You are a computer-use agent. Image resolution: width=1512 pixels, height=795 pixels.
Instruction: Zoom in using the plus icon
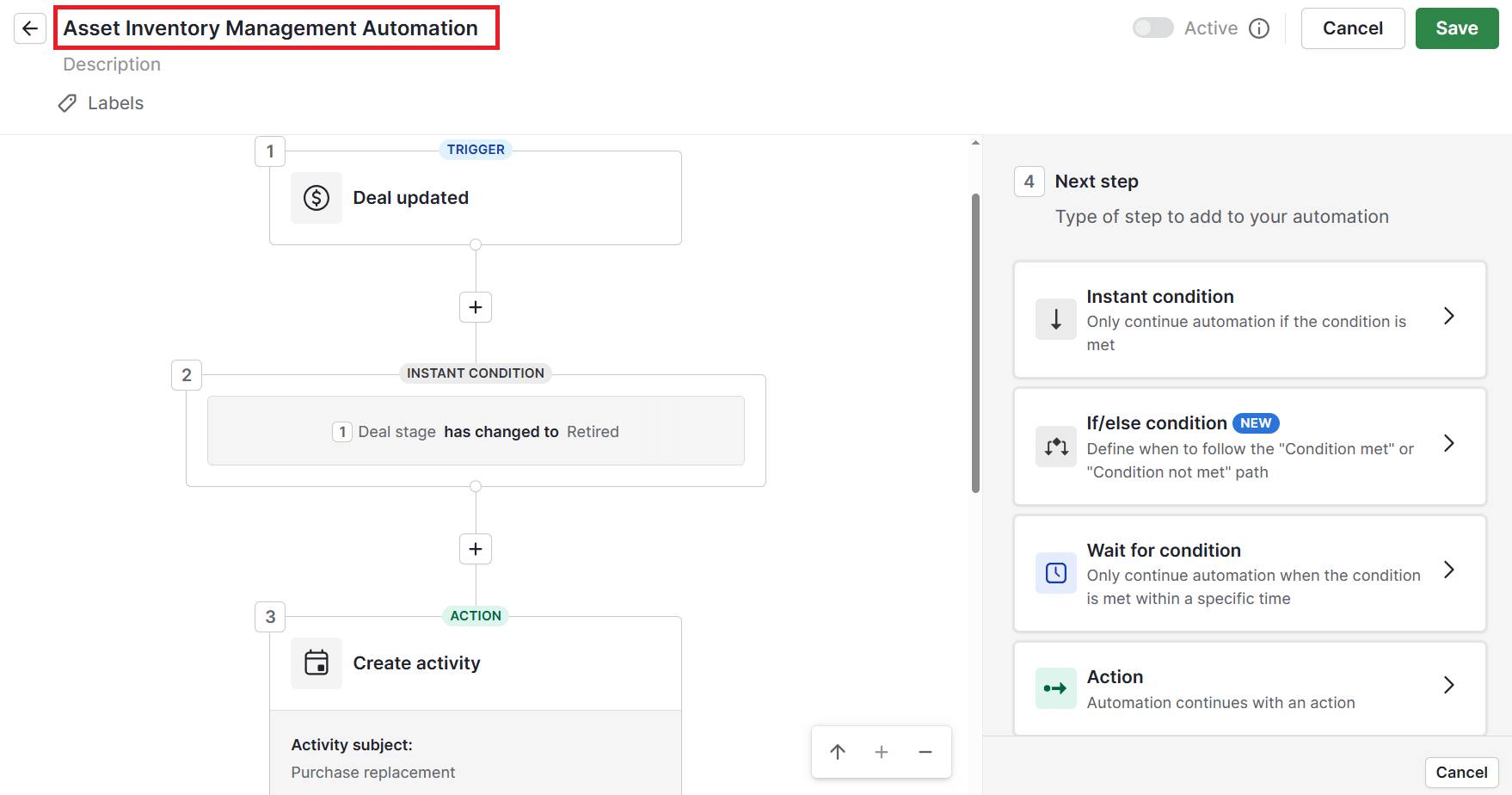coord(881,751)
